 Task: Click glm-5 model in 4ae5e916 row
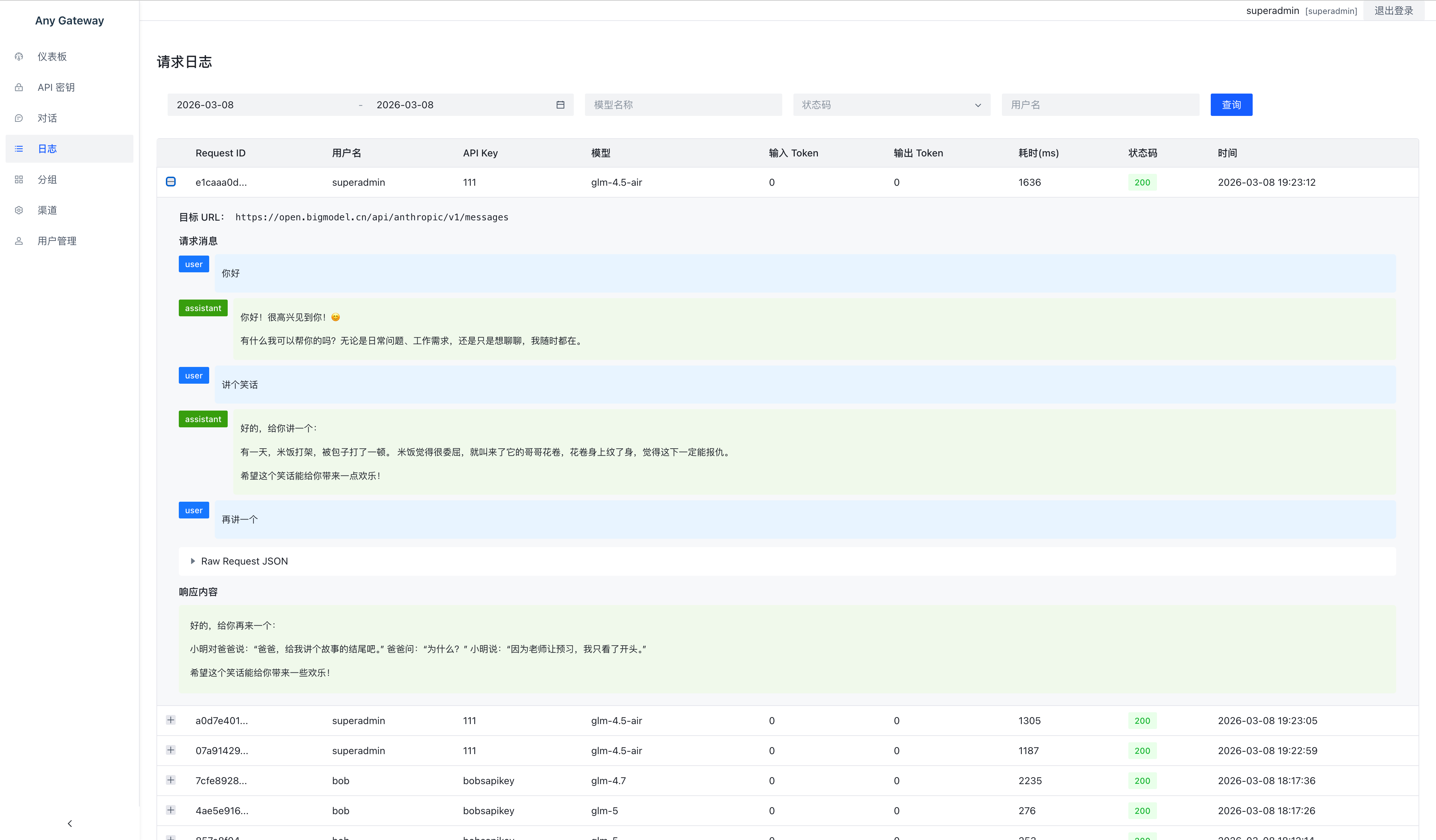tap(604, 810)
